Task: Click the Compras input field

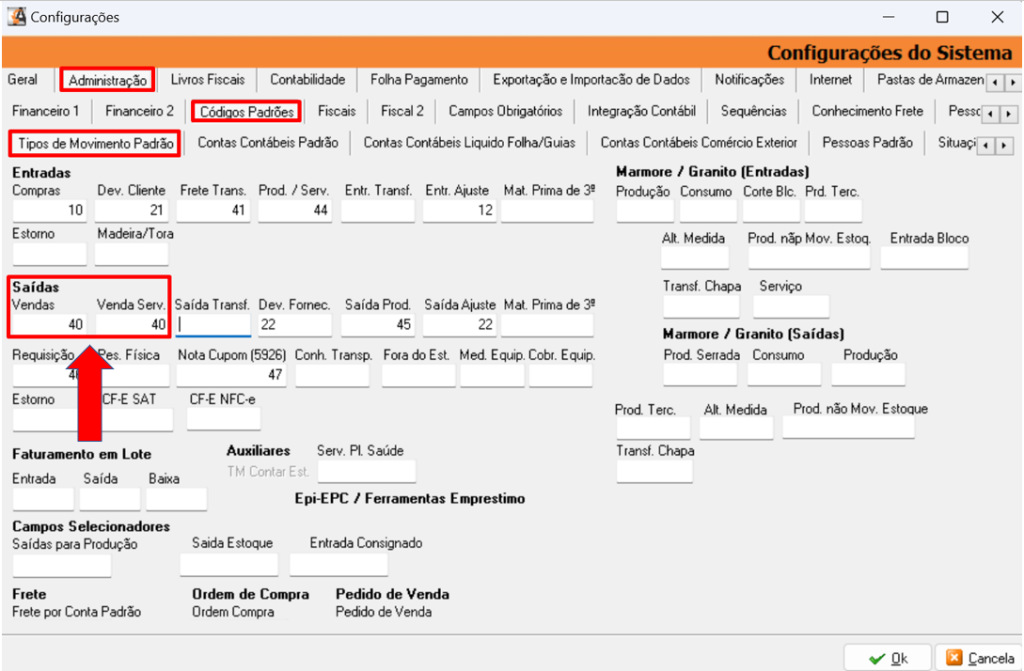Action: tap(49, 211)
